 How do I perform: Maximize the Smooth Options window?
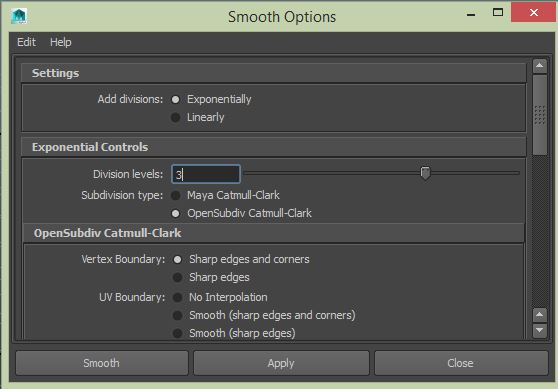498,13
